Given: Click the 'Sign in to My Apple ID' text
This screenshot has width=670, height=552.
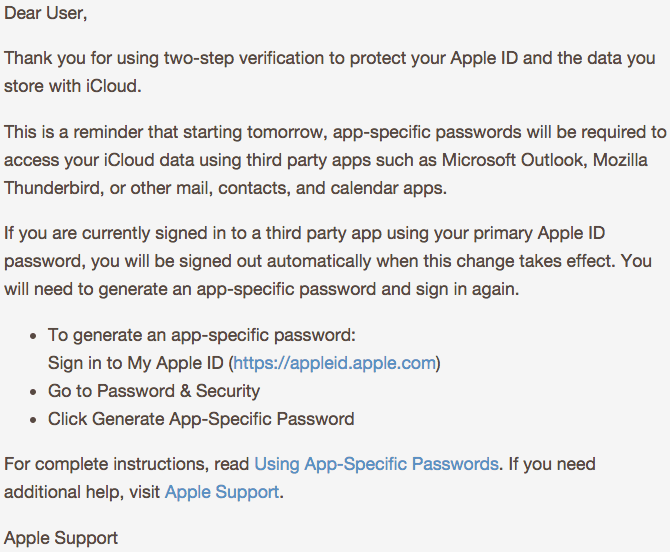Looking at the screenshot, I should [135, 363].
